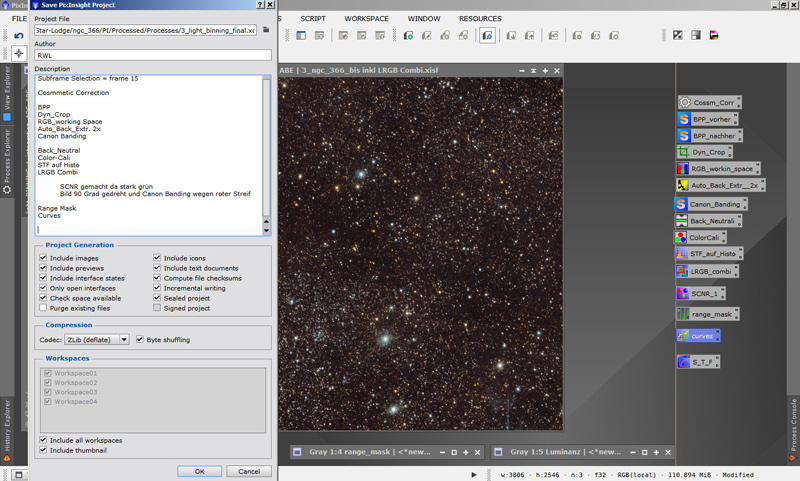Toggle the Include previews checkbox
Screen dimensions: 800x481
pos(43,268)
